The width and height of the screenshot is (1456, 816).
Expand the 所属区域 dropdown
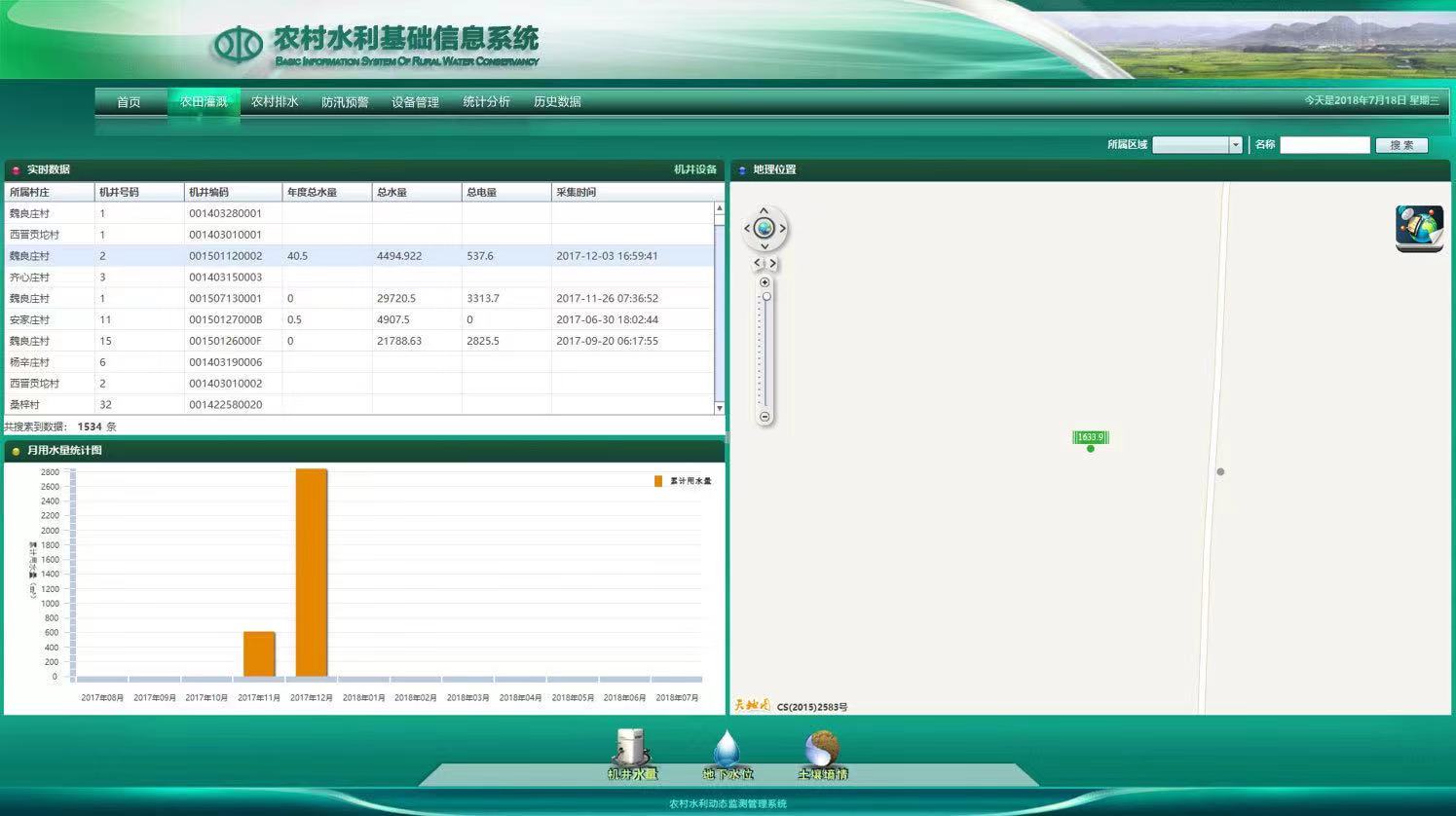tap(1235, 145)
